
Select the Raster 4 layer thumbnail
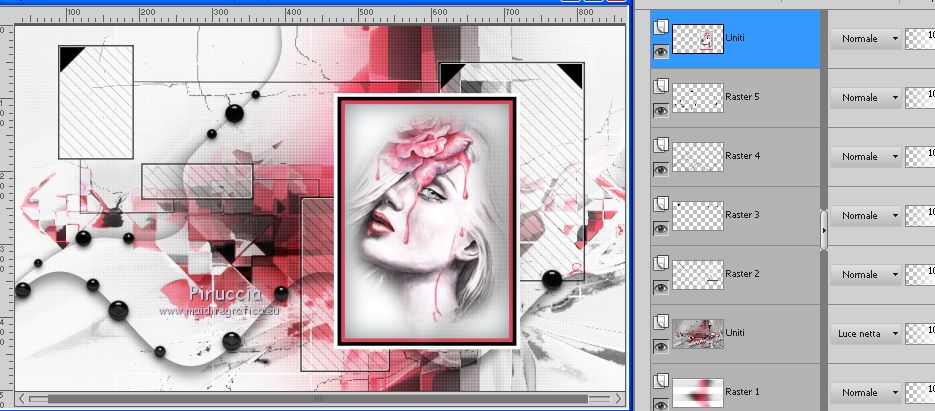(x=698, y=157)
